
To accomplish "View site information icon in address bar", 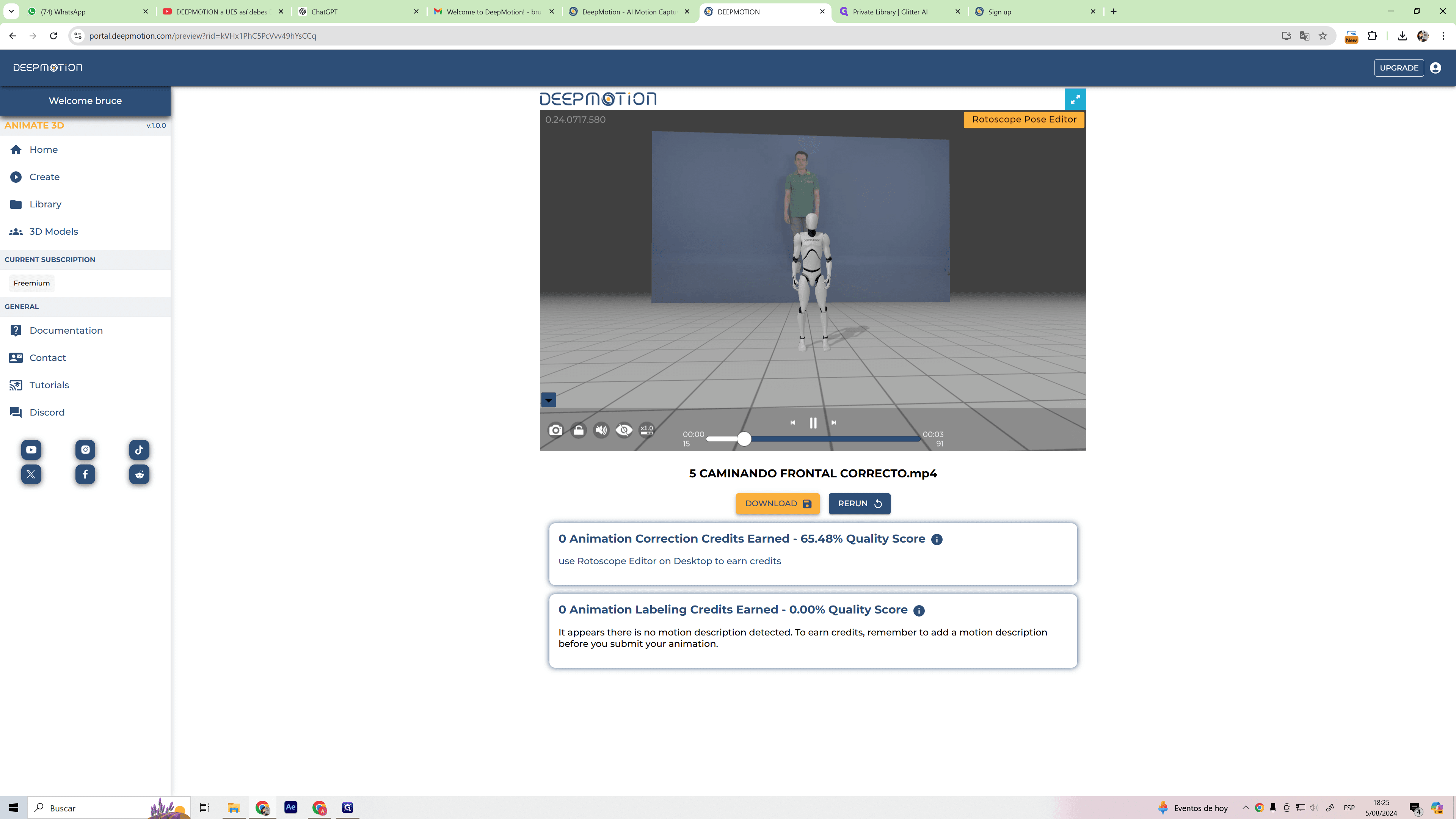I will (78, 36).
